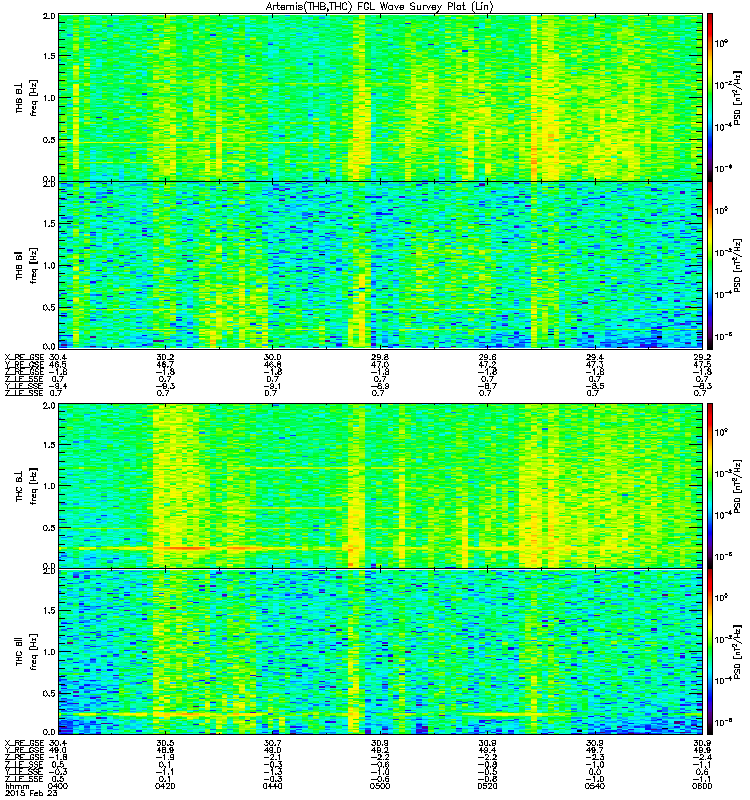Click the PSD [nT²/Hz] label beside the bottom color bar
This screenshot has width=750, height=800.
coord(738,652)
